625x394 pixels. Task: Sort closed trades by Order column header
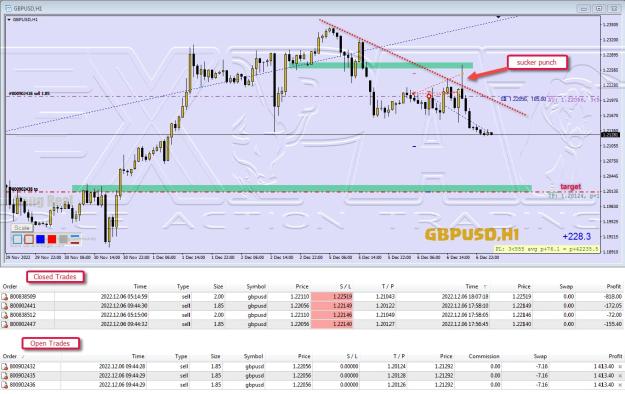click(x=10, y=286)
